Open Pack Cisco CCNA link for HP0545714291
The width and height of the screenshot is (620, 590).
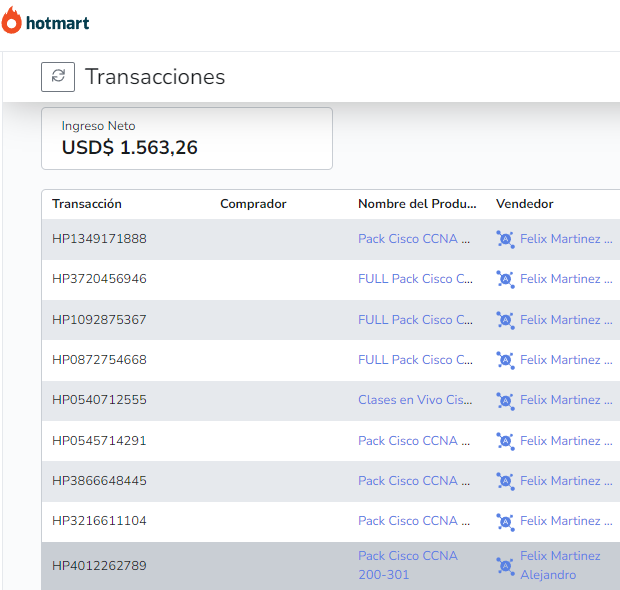[x=414, y=441]
